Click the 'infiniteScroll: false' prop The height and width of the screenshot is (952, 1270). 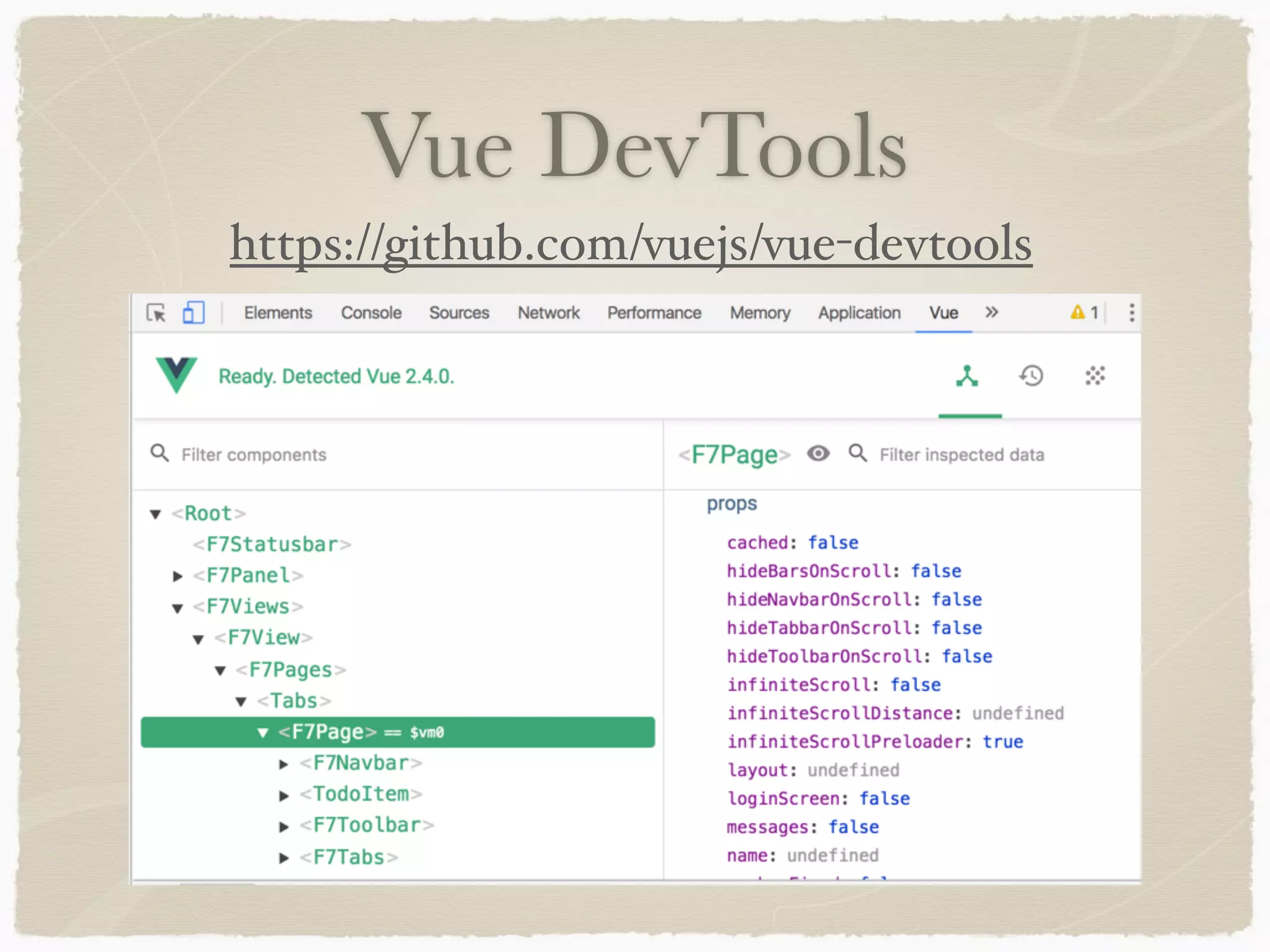[834, 685]
